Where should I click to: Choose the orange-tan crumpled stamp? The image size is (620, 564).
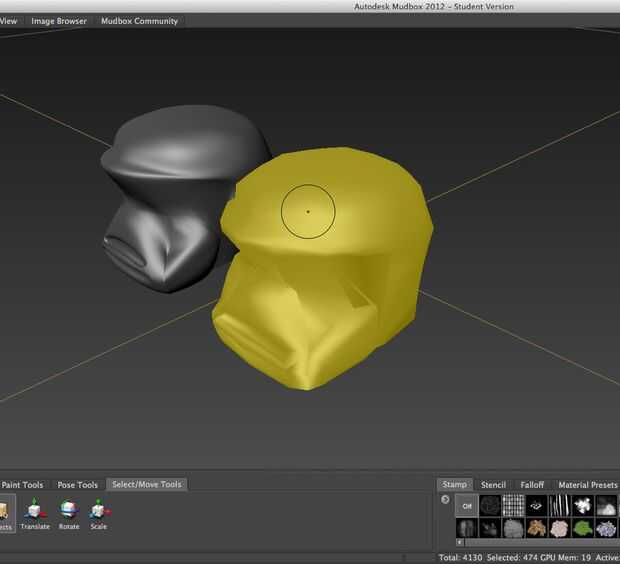coord(537,528)
